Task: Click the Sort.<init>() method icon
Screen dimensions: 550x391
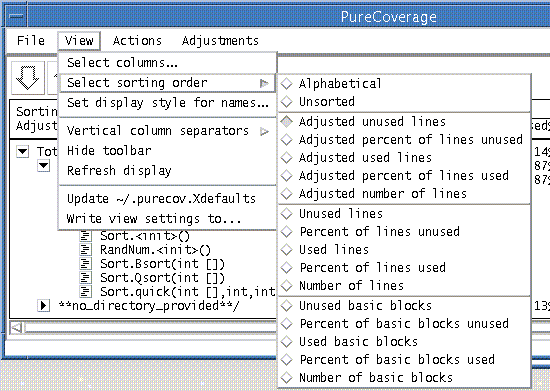Action: [85, 236]
